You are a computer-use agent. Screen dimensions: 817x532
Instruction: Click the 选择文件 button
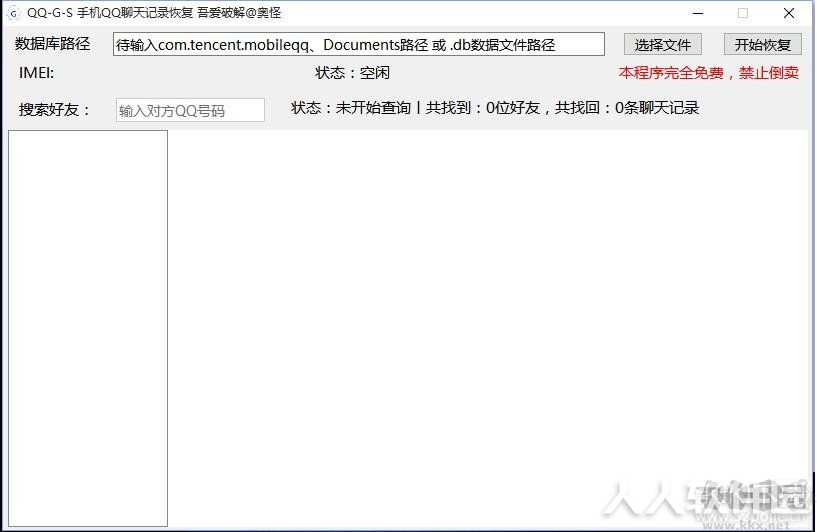(662, 45)
